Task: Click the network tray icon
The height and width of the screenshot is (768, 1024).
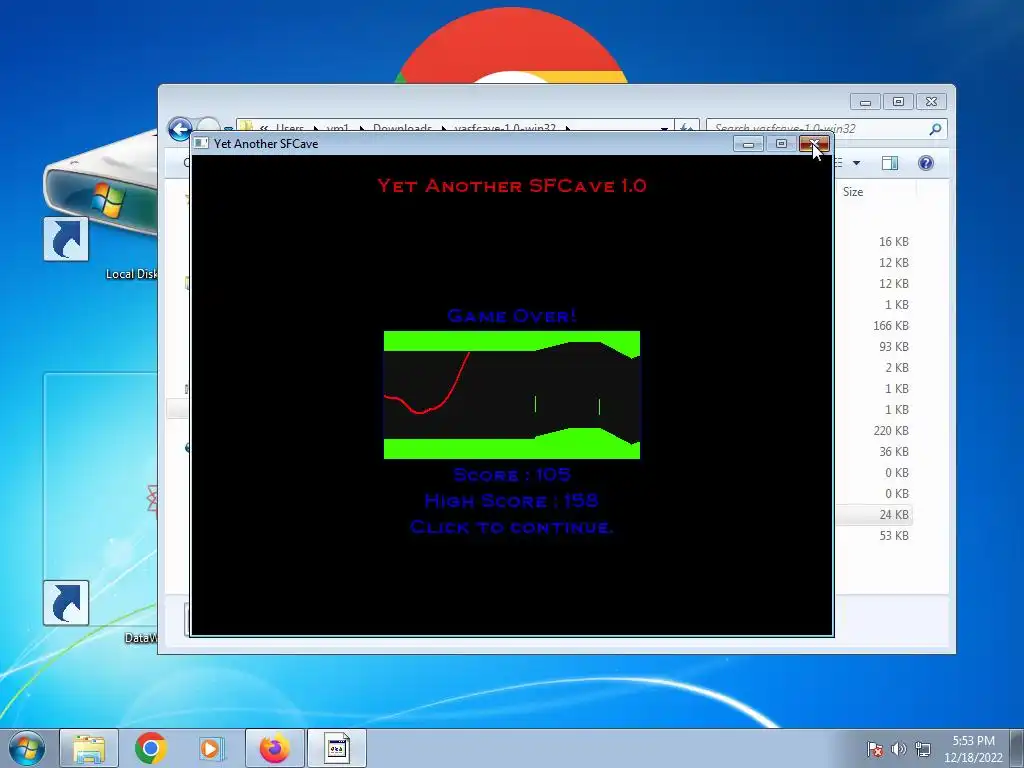Action: click(x=922, y=749)
